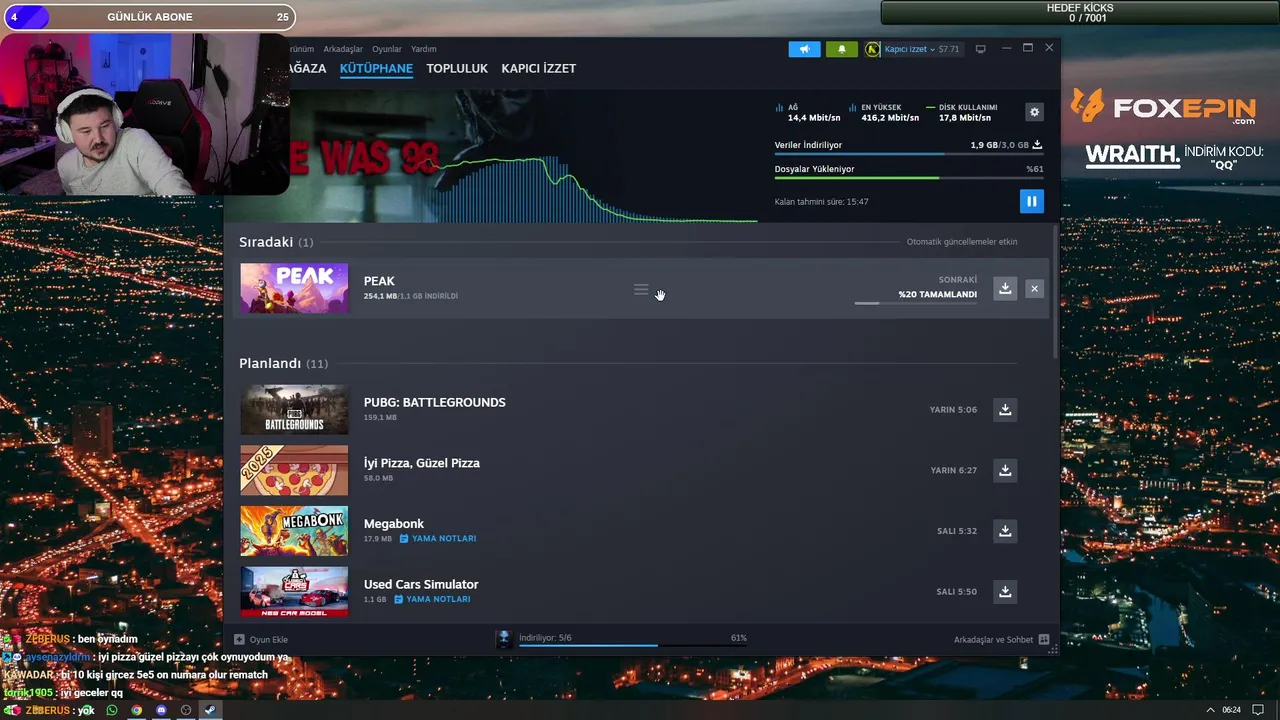Image resolution: width=1280 pixels, height=720 pixels.
Task: Click the taskbar clock showing 06:24
Action: pos(1231,710)
